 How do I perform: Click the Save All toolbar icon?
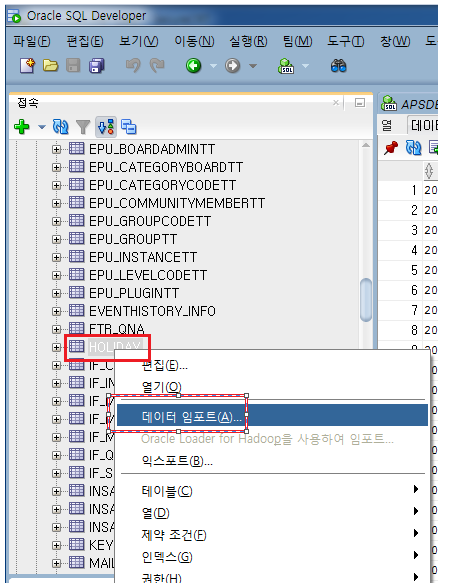(97, 66)
